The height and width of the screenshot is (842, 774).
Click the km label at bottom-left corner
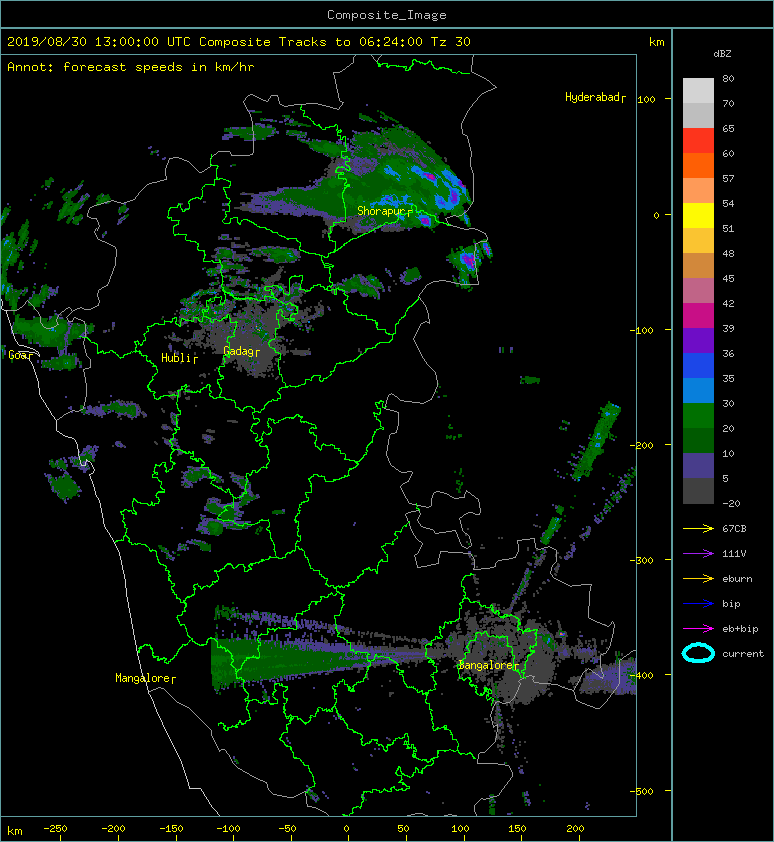[x=15, y=831]
